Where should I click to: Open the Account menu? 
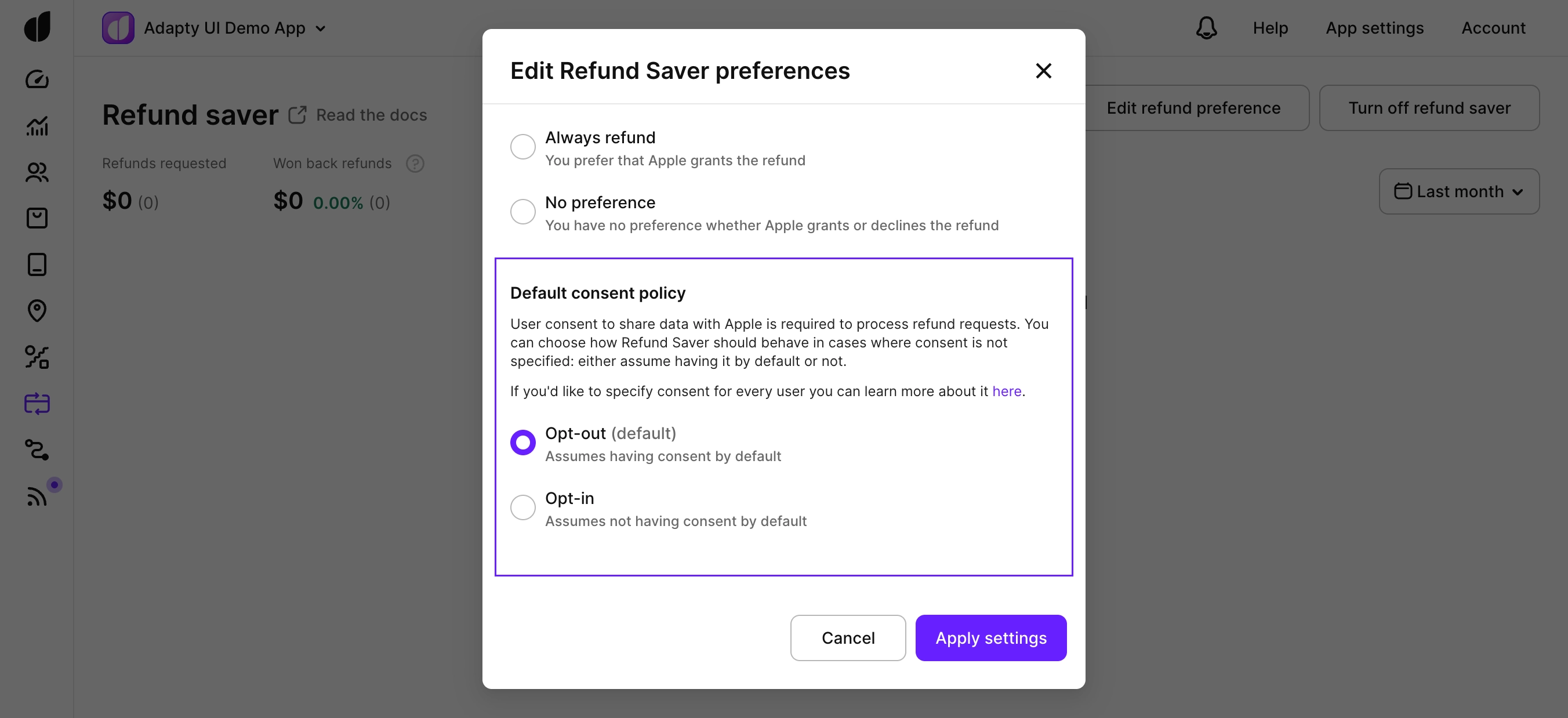click(x=1494, y=28)
